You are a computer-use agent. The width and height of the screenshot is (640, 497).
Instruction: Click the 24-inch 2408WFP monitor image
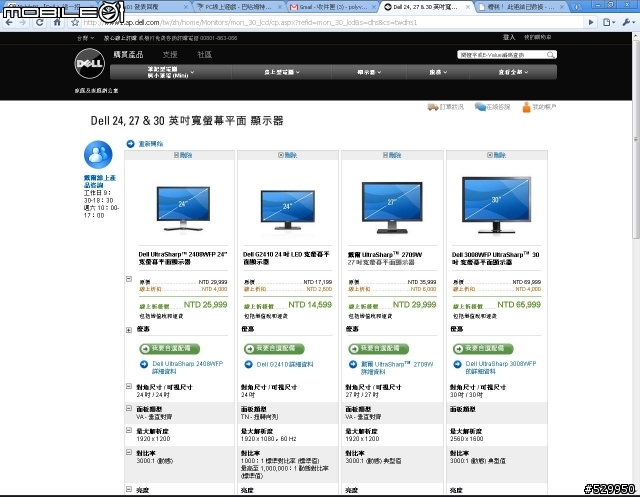[x=183, y=209]
